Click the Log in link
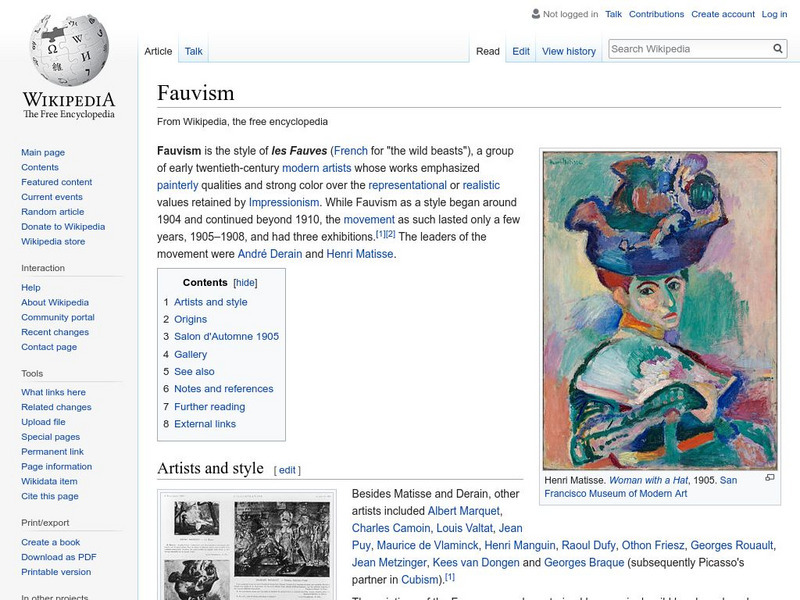800x600 pixels. pos(774,14)
